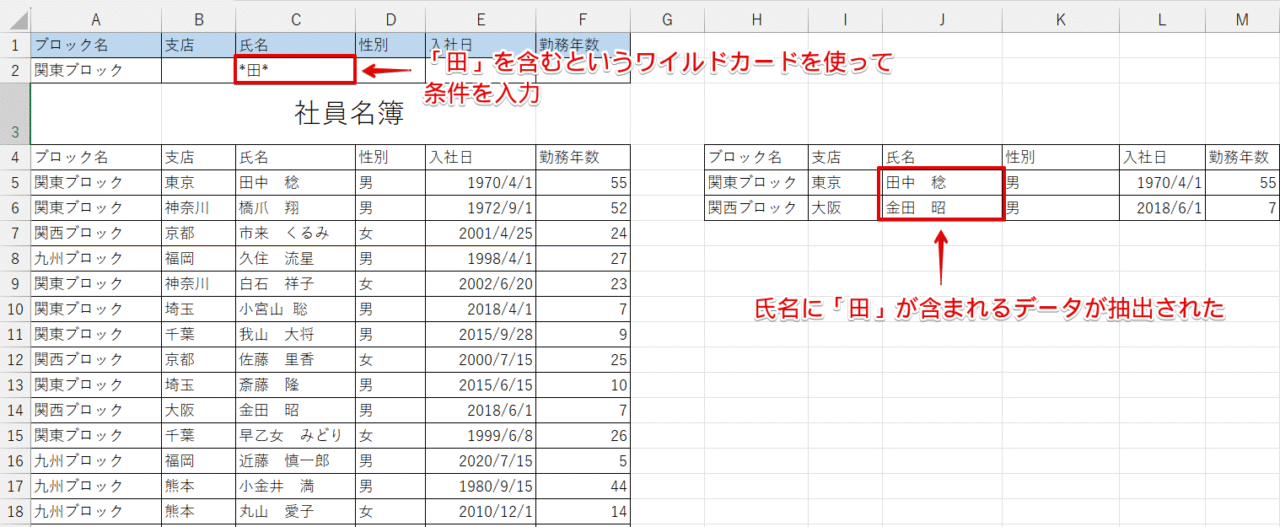This screenshot has width=1280, height=527.
Task: Select row header 9
Action: [x=15, y=283]
